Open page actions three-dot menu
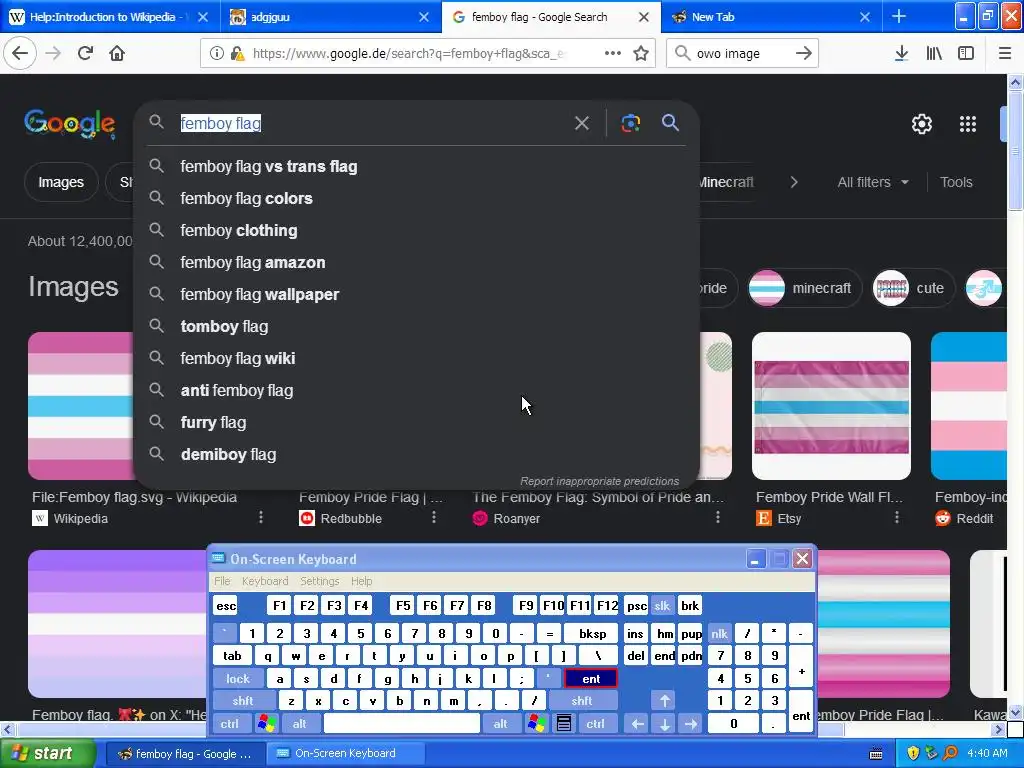 click(x=613, y=54)
